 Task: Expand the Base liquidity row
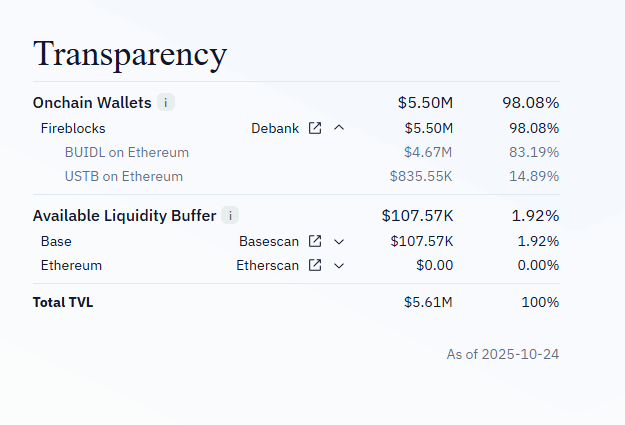(x=339, y=241)
